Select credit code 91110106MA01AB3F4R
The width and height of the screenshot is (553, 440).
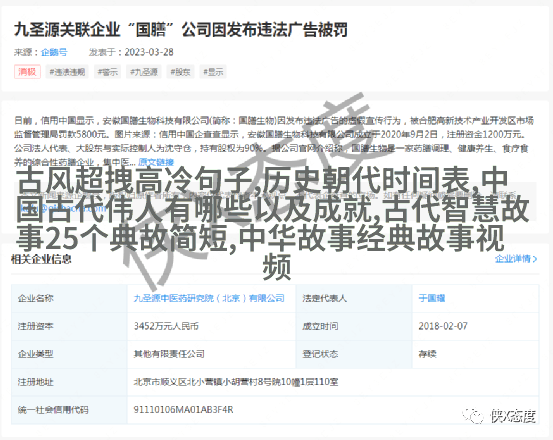click(183, 410)
